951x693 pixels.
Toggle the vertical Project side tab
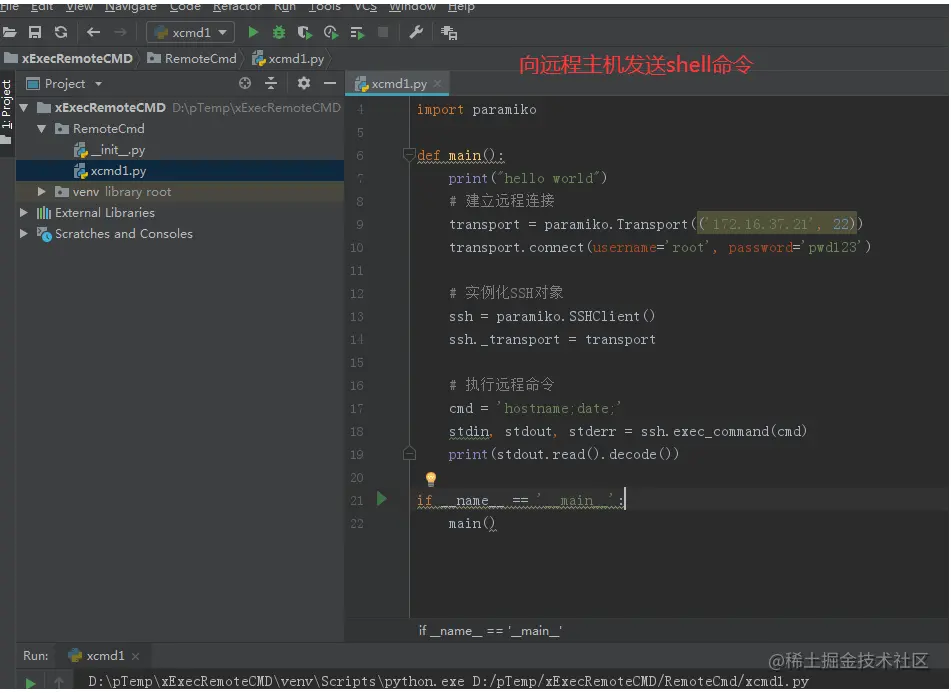(7, 105)
